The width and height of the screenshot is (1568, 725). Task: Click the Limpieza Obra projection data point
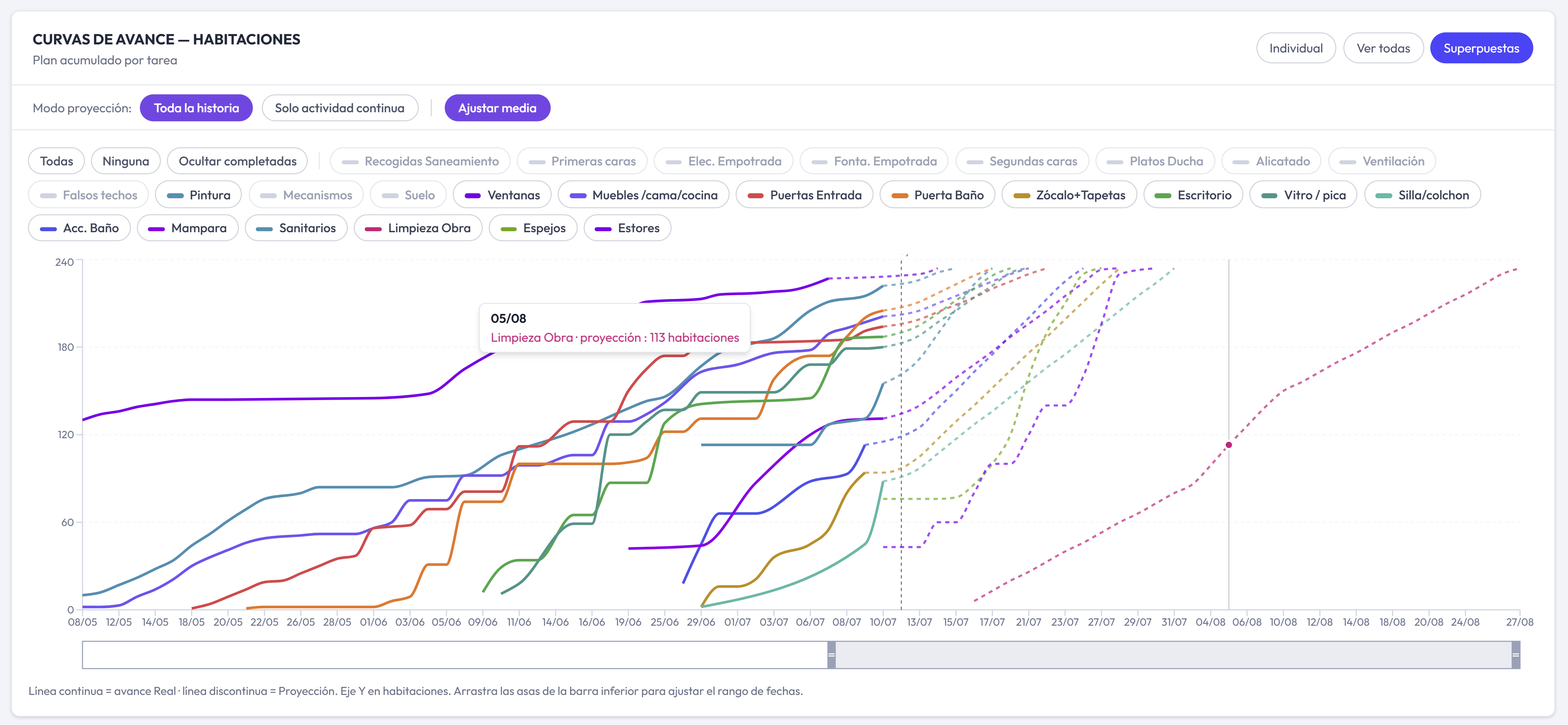coord(1228,445)
